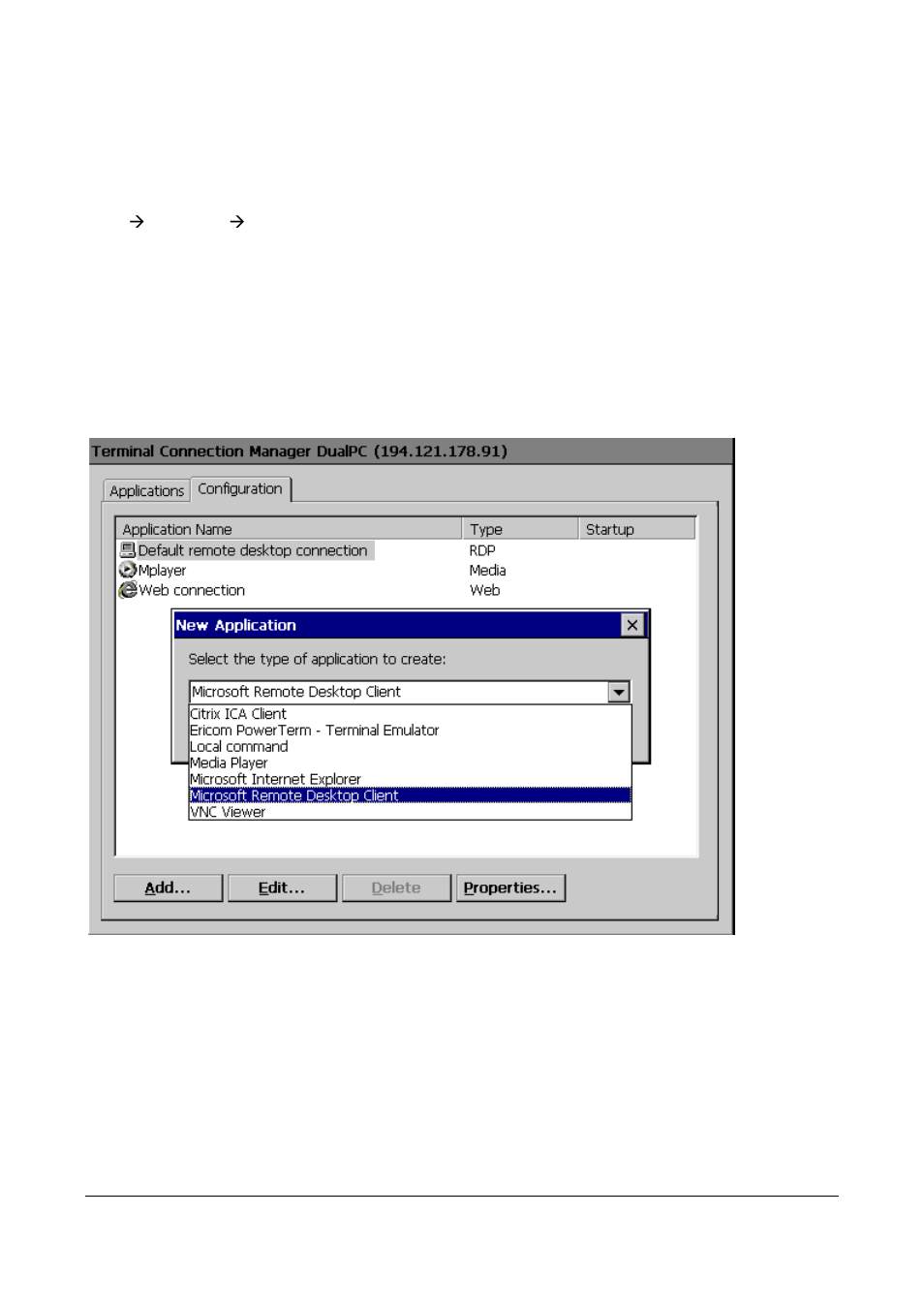
Task: Choose Citrix ICA Client from list
Action: click(410, 714)
